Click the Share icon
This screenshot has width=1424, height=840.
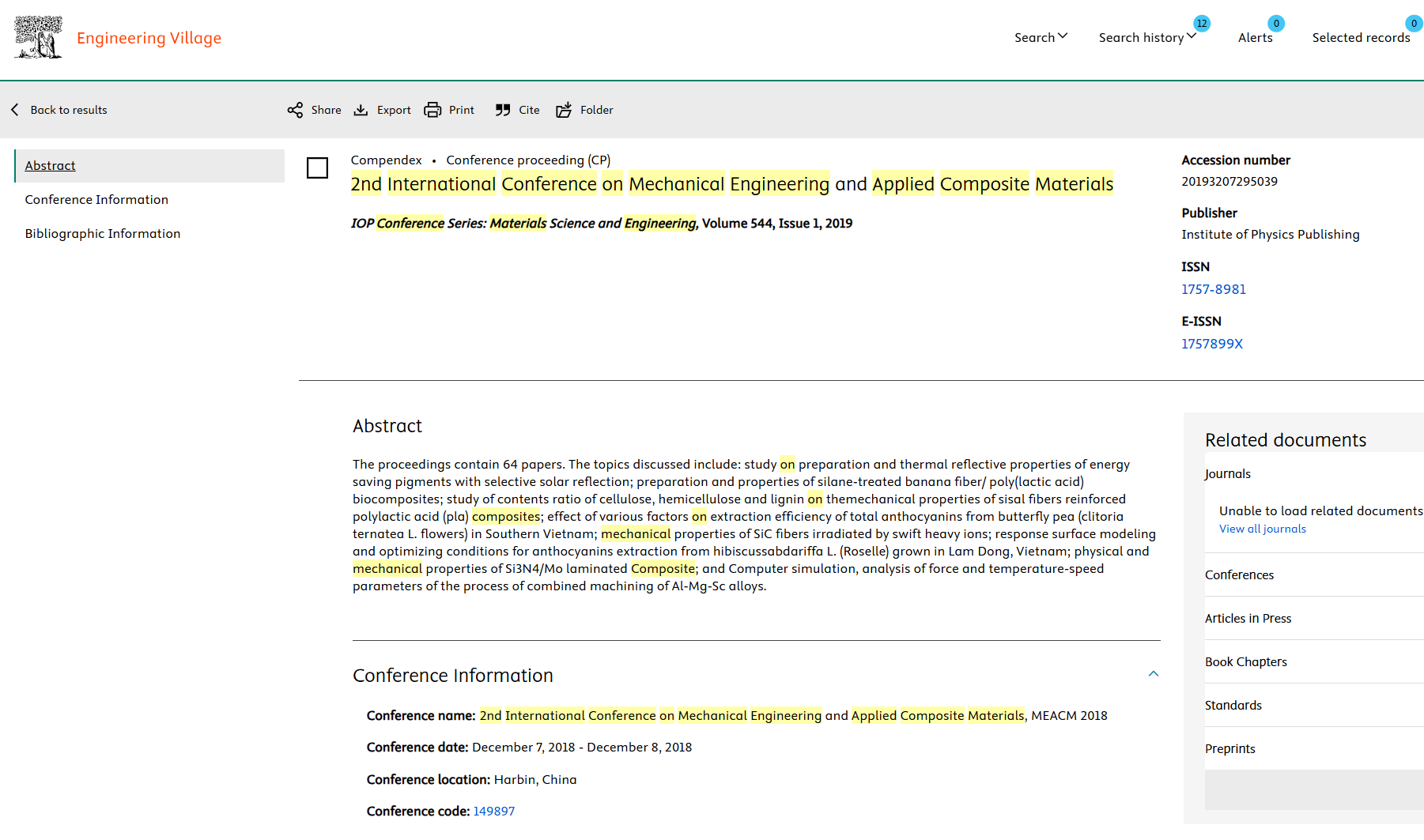click(x=295, y=110)
